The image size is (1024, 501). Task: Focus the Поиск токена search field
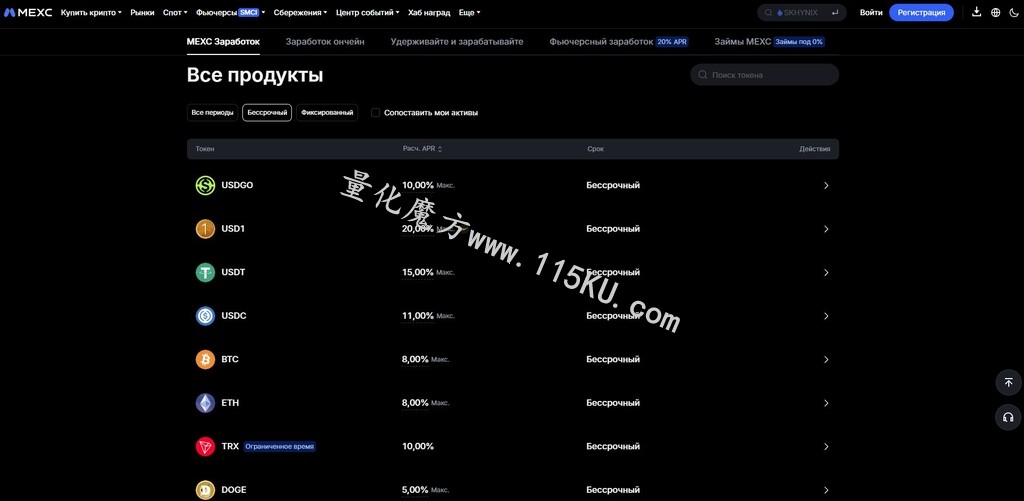tap(765, 74)
